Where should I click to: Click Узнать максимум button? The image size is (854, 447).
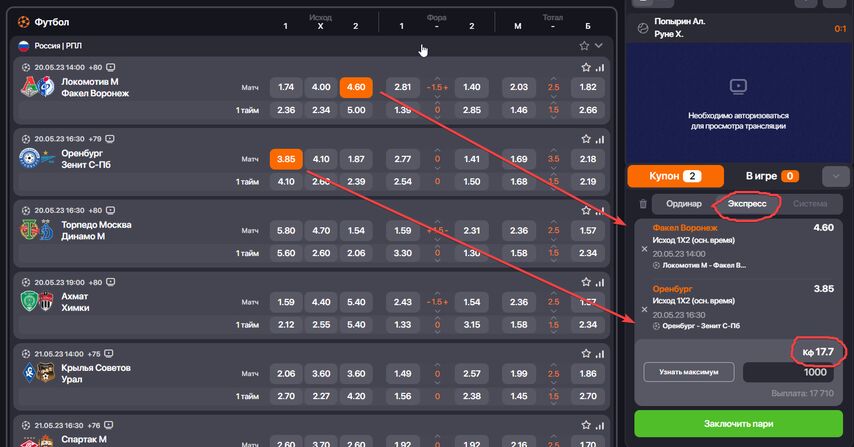click(688, 372)
